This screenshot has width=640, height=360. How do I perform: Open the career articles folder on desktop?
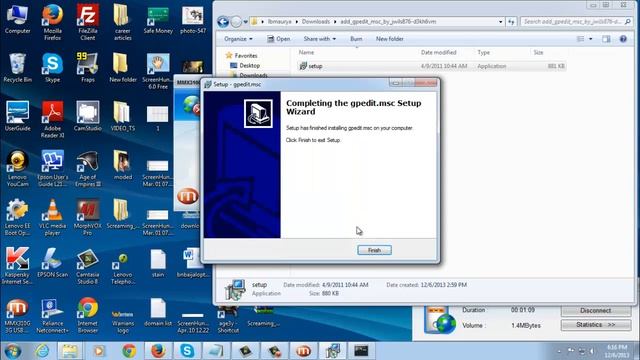(122, 22)
